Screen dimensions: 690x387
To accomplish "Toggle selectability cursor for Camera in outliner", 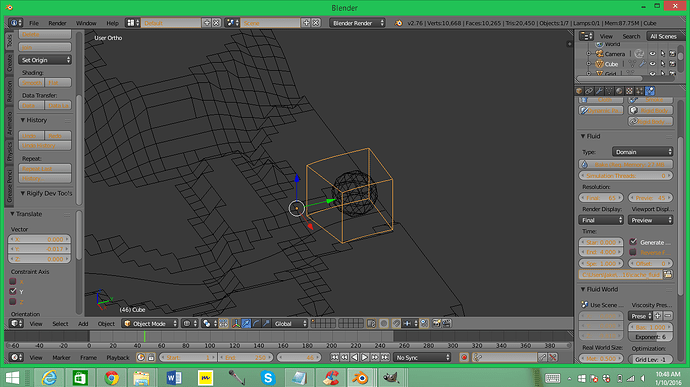I will point(663,54).
